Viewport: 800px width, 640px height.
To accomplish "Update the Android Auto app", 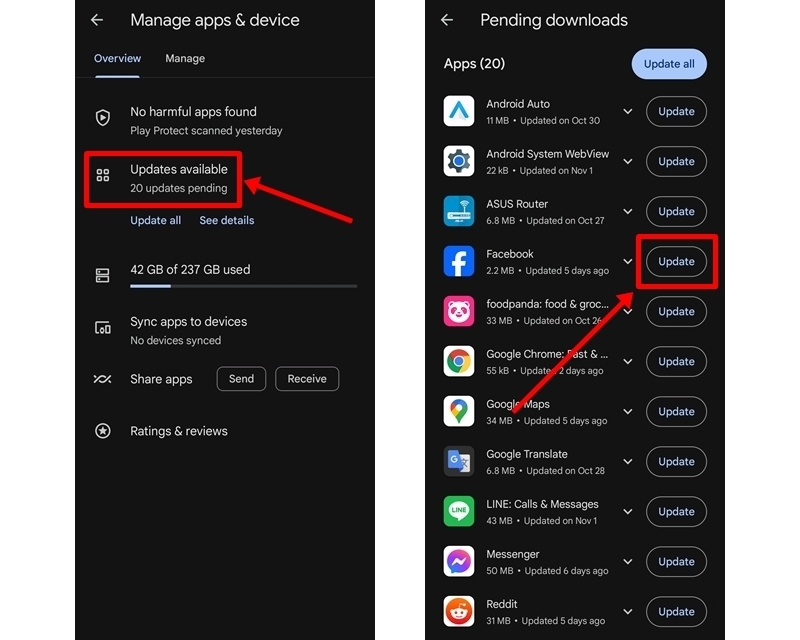I will 677,111.
